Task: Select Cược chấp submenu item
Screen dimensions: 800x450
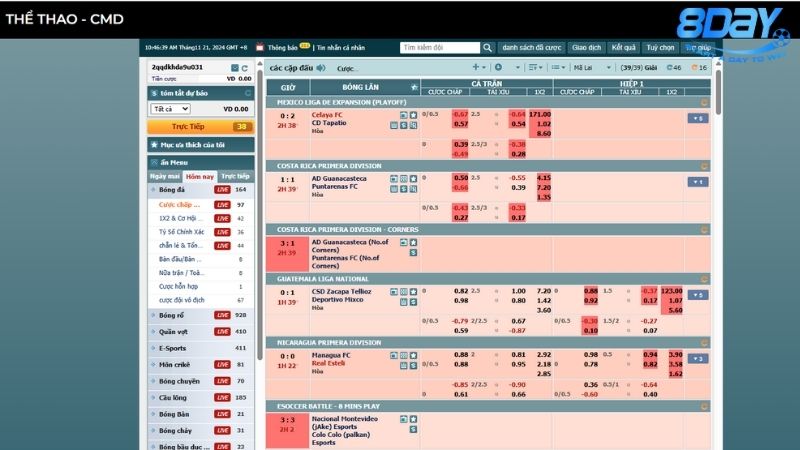Action: (x=201, y=205)
